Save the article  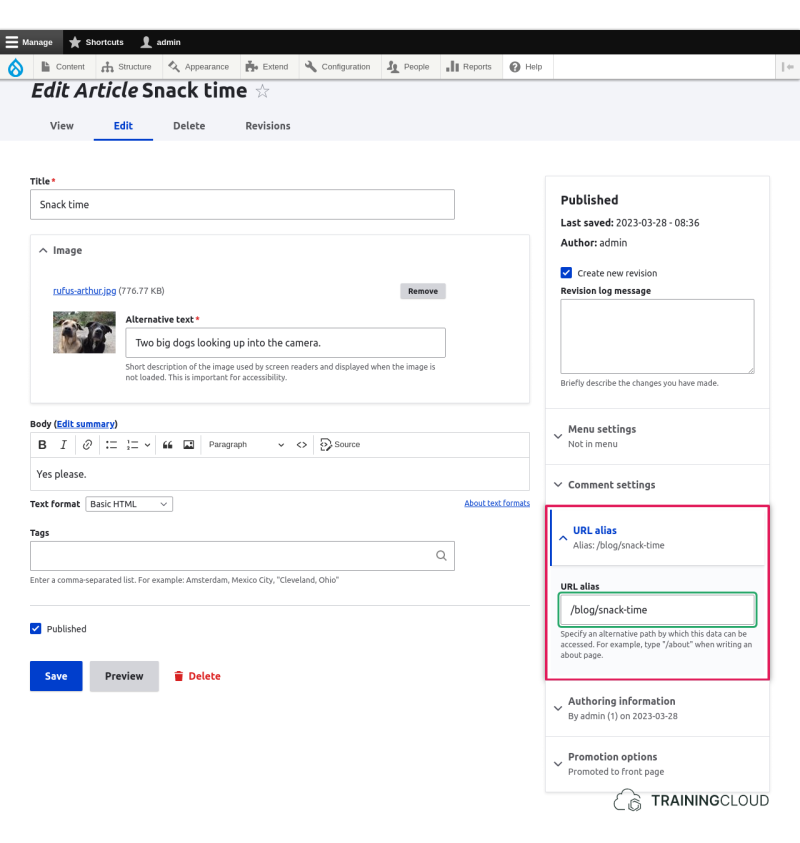[56, 676]
